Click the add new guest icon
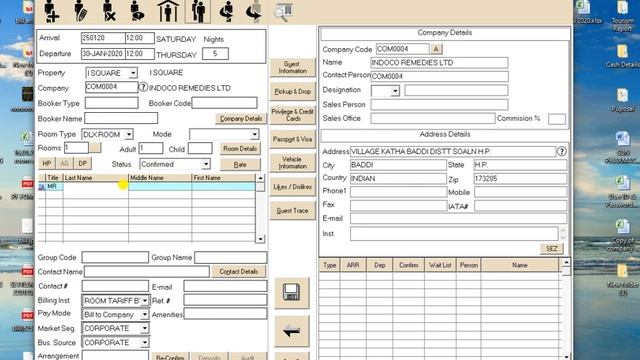This screenshot has width=640, height=360. (51, 11)
